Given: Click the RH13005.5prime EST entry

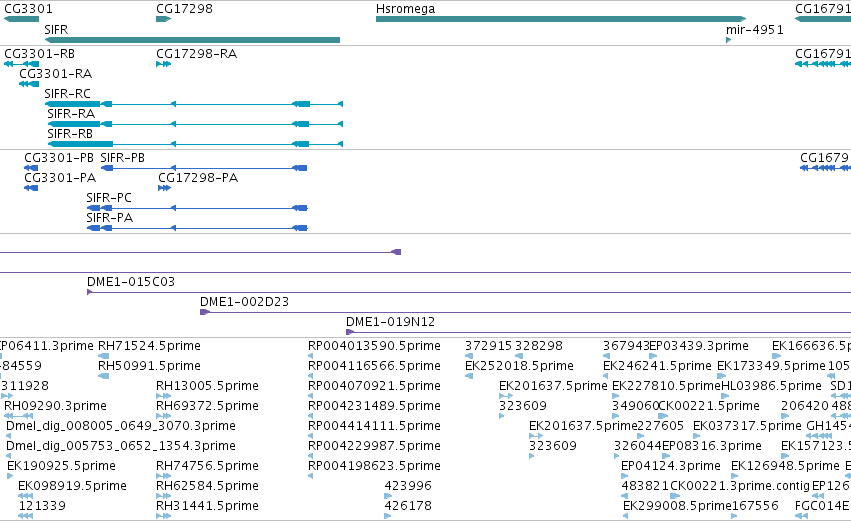Looking at the screenshot, I should click(207, 386).
